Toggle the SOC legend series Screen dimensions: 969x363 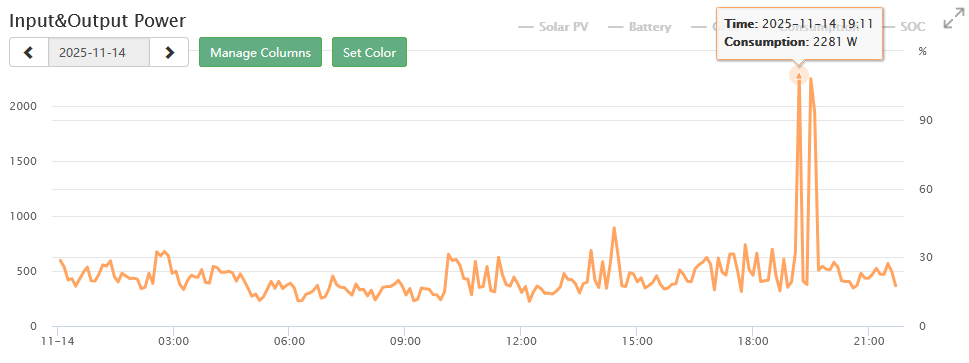pyautogui.click(x=905, y=27)
